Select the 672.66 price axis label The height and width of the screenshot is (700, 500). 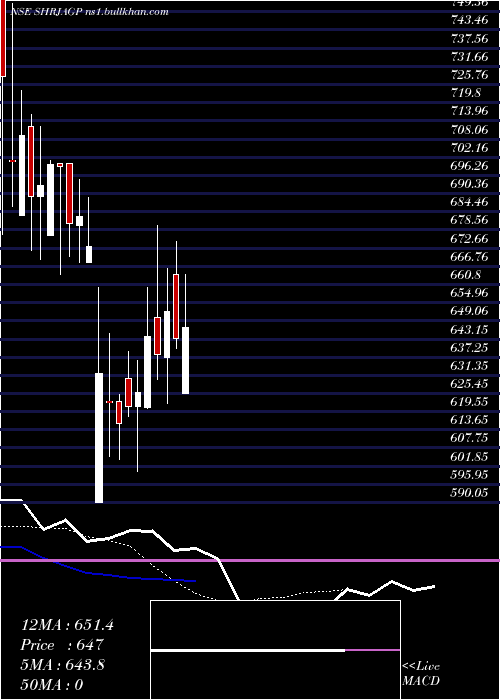coord(469,238)
